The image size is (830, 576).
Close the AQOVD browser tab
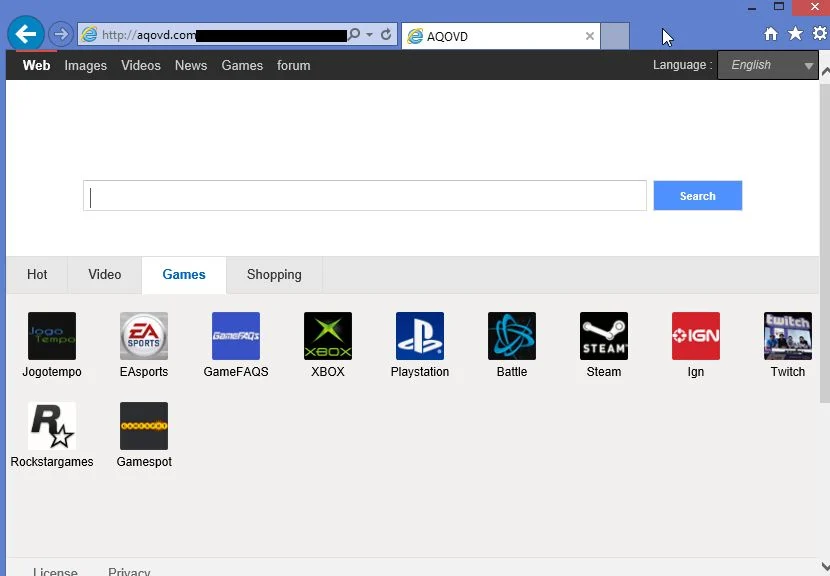pyautogui.click(x=590, y=36)
